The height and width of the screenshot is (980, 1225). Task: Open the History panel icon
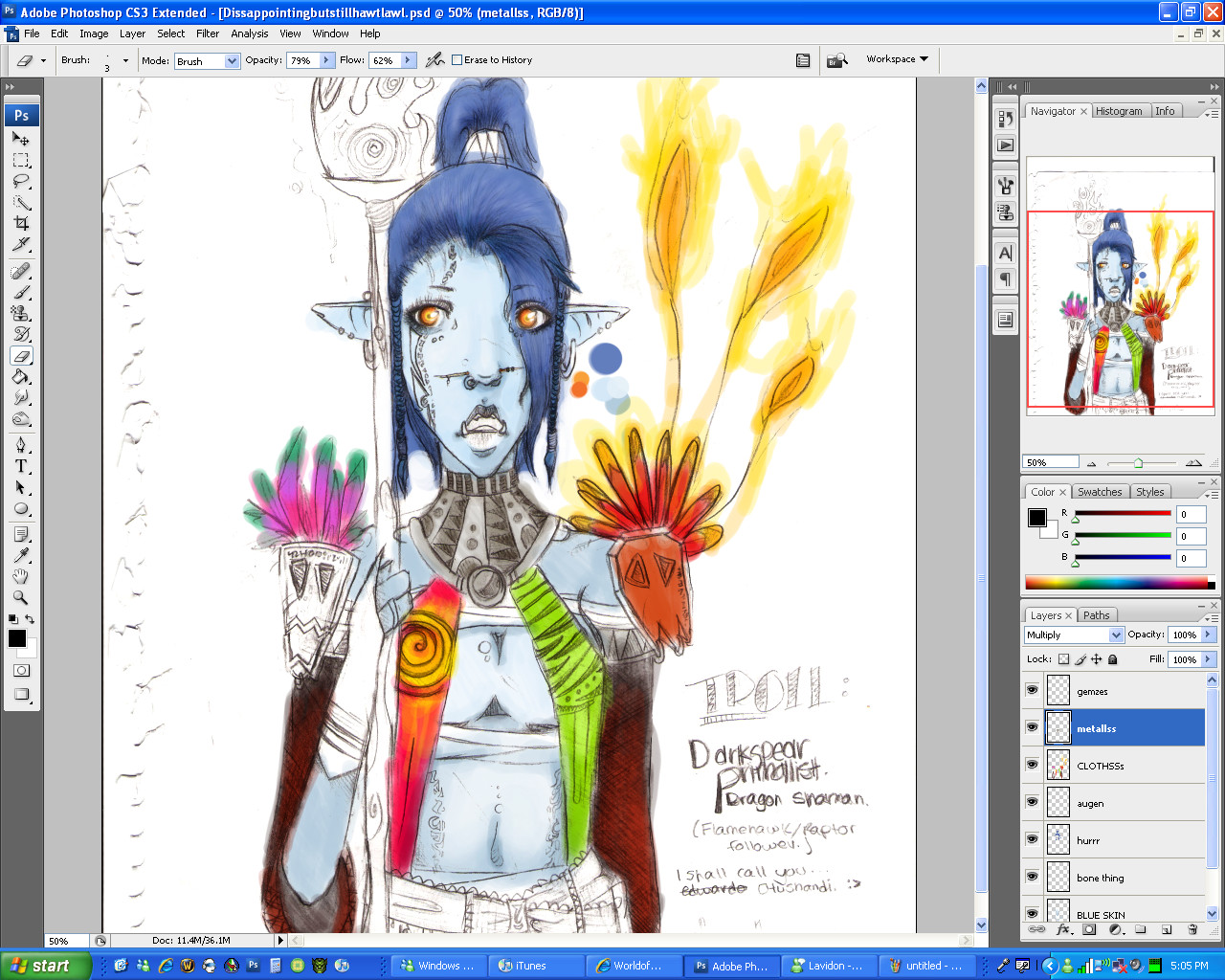click(1005, 119)
